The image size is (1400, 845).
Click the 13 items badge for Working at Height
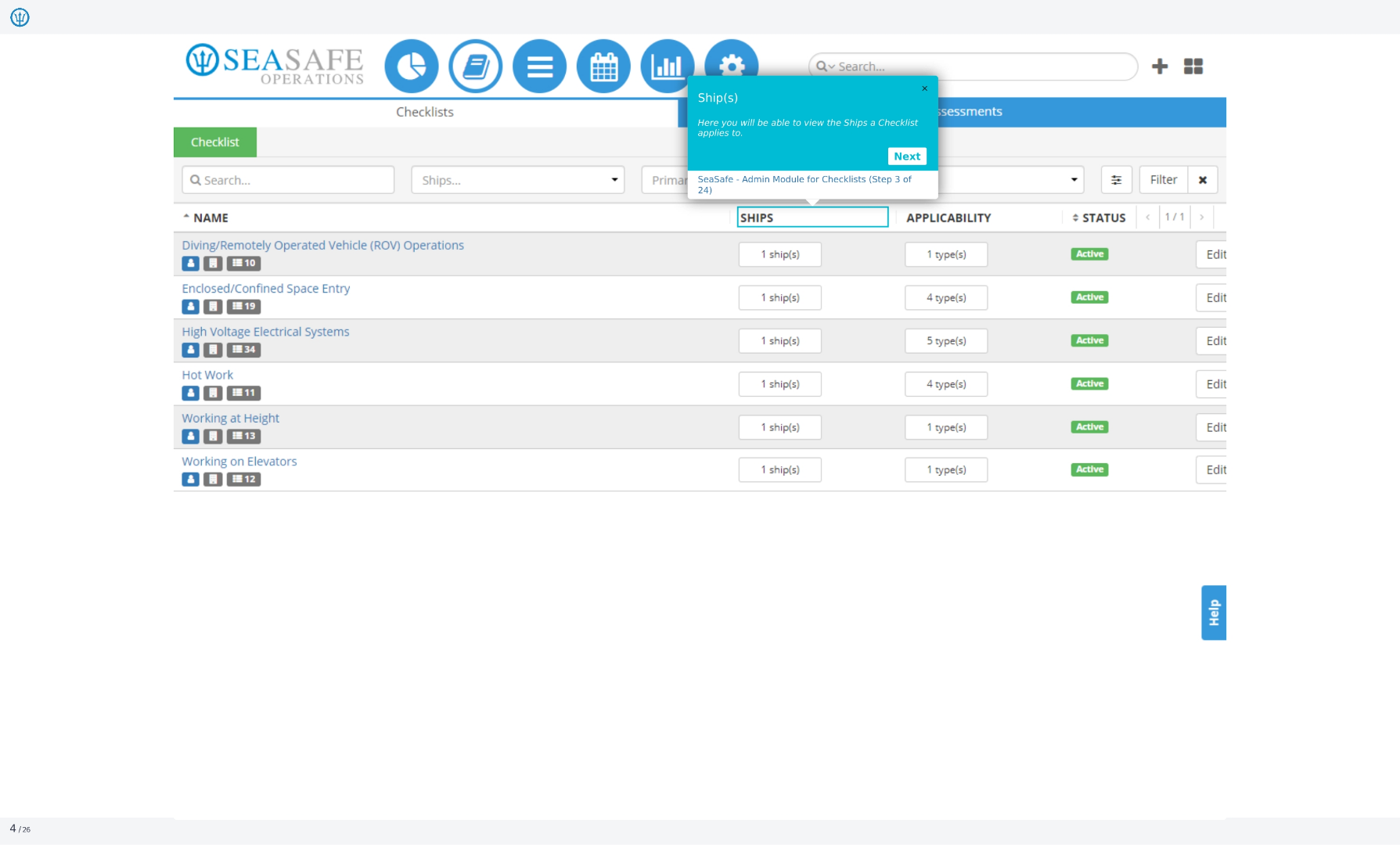click(x=244, y=436)
